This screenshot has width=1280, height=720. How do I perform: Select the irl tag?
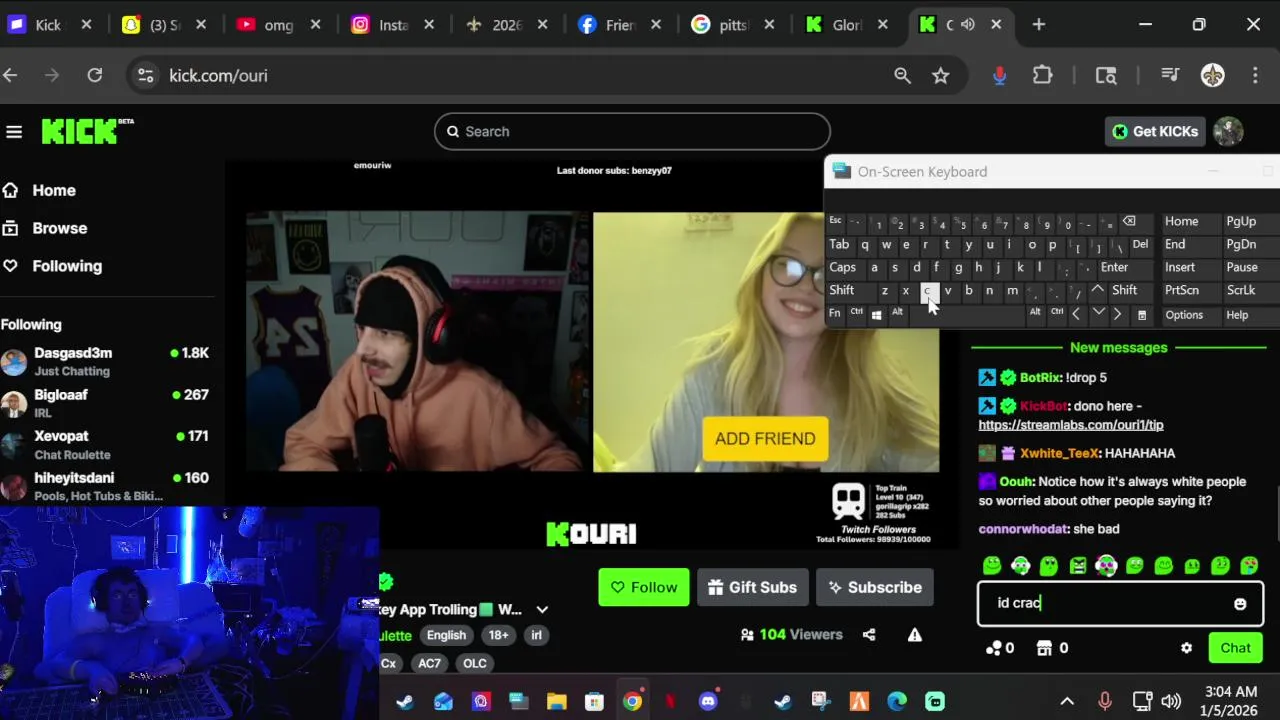(536, 635)
